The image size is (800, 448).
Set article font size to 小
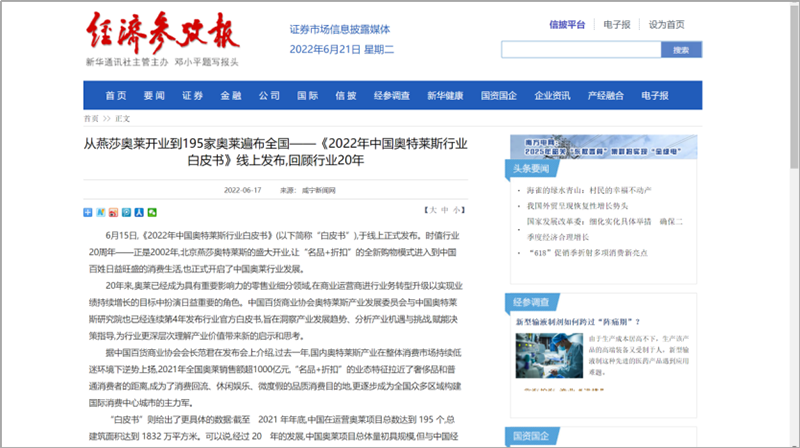pos(458,211)
